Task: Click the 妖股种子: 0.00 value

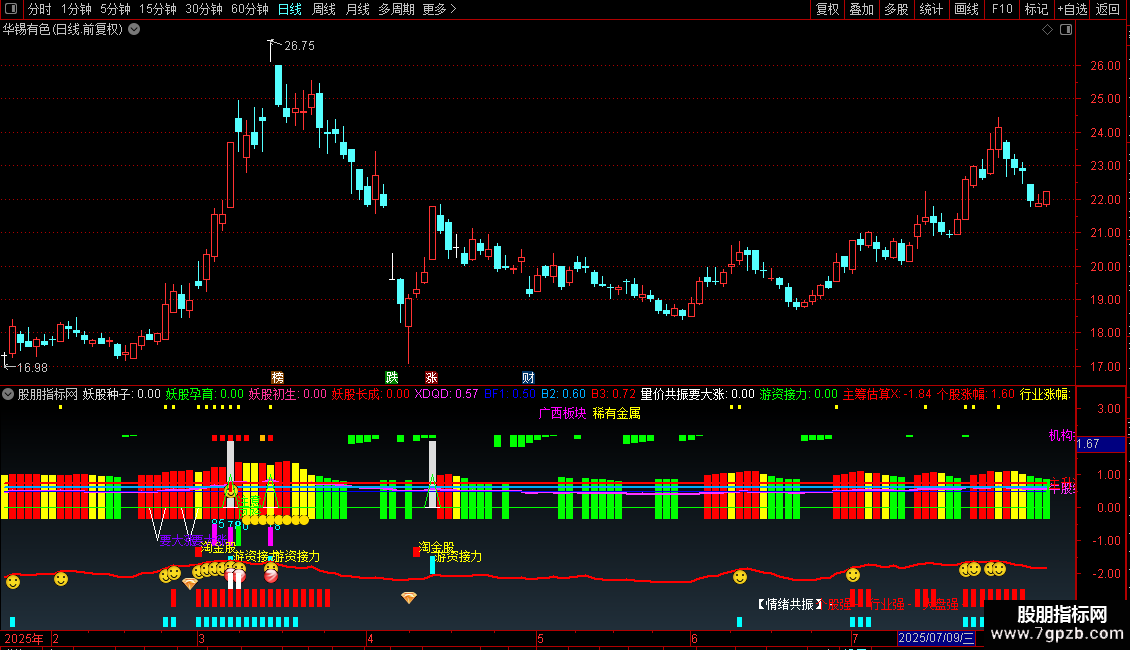Action: (121, 394)
